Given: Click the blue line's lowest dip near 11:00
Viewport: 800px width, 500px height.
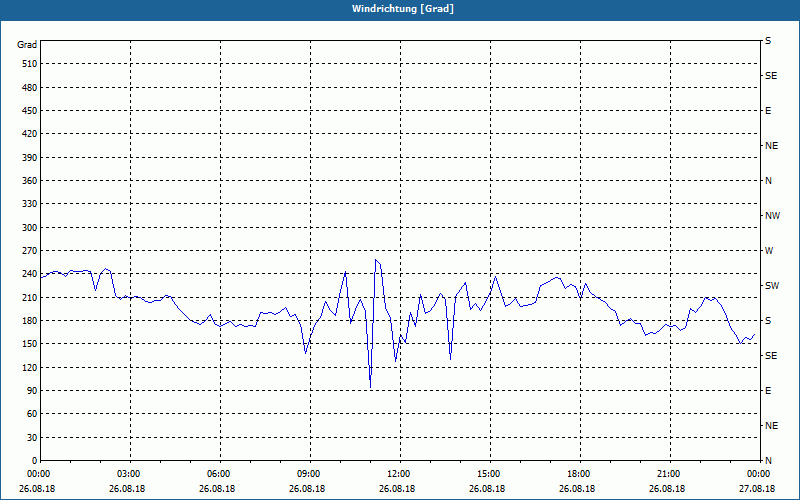Looking at the screenshot, I should pyautogui.click(x=370, y=387).
